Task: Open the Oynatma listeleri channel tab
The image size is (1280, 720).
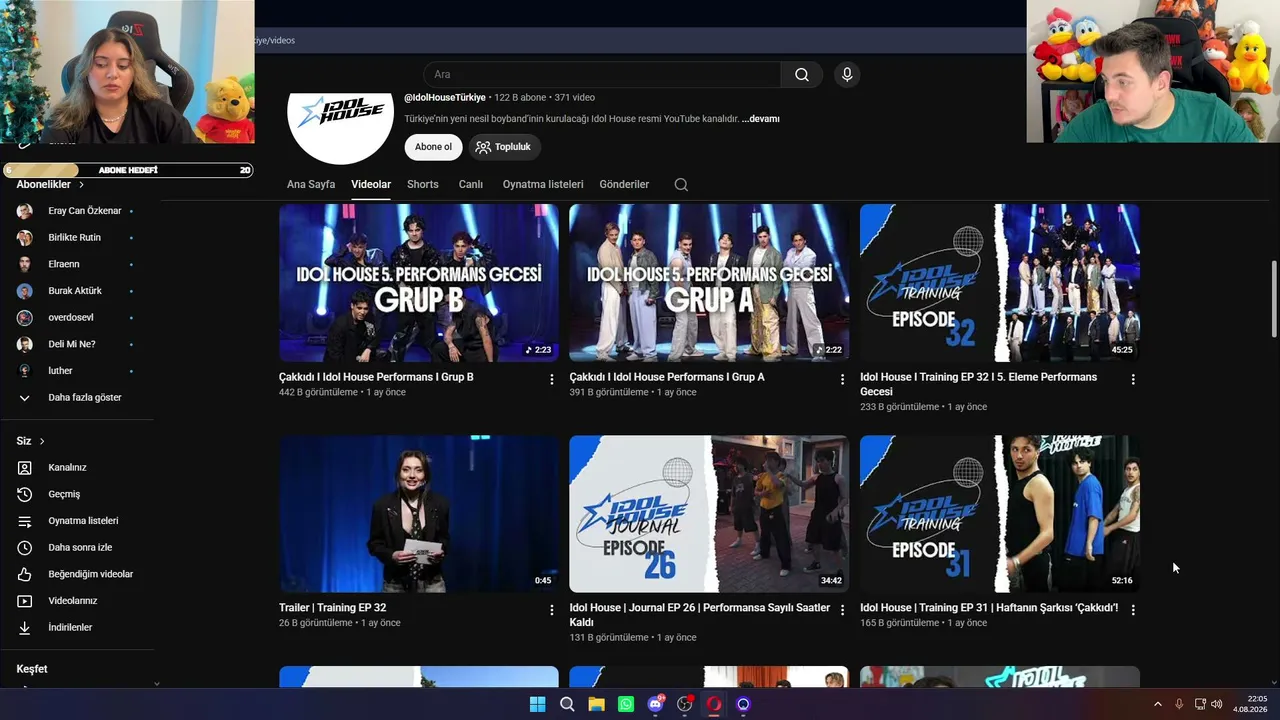Action: pos(543,184)
